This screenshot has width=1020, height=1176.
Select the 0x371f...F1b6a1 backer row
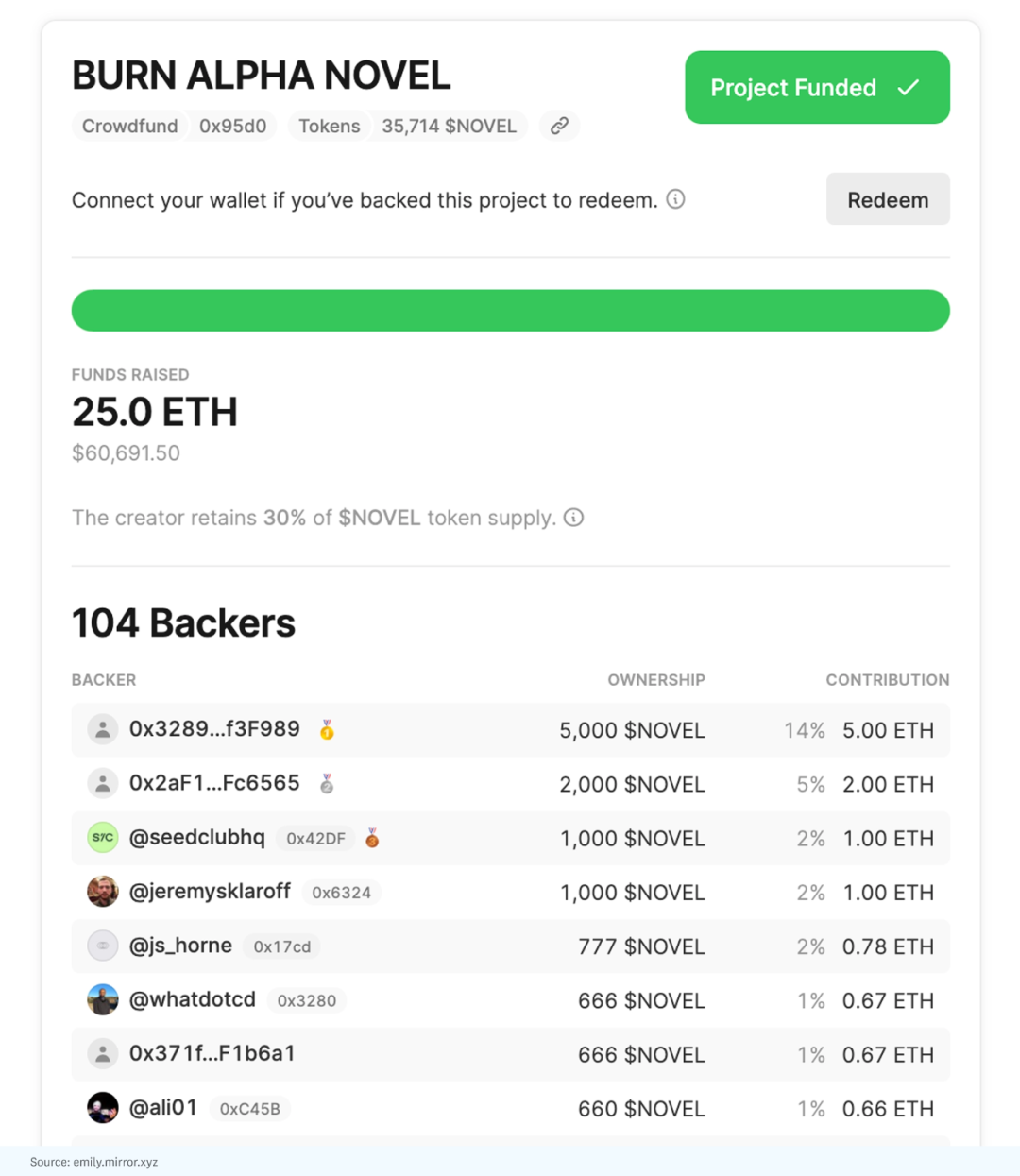[510, 1054]
